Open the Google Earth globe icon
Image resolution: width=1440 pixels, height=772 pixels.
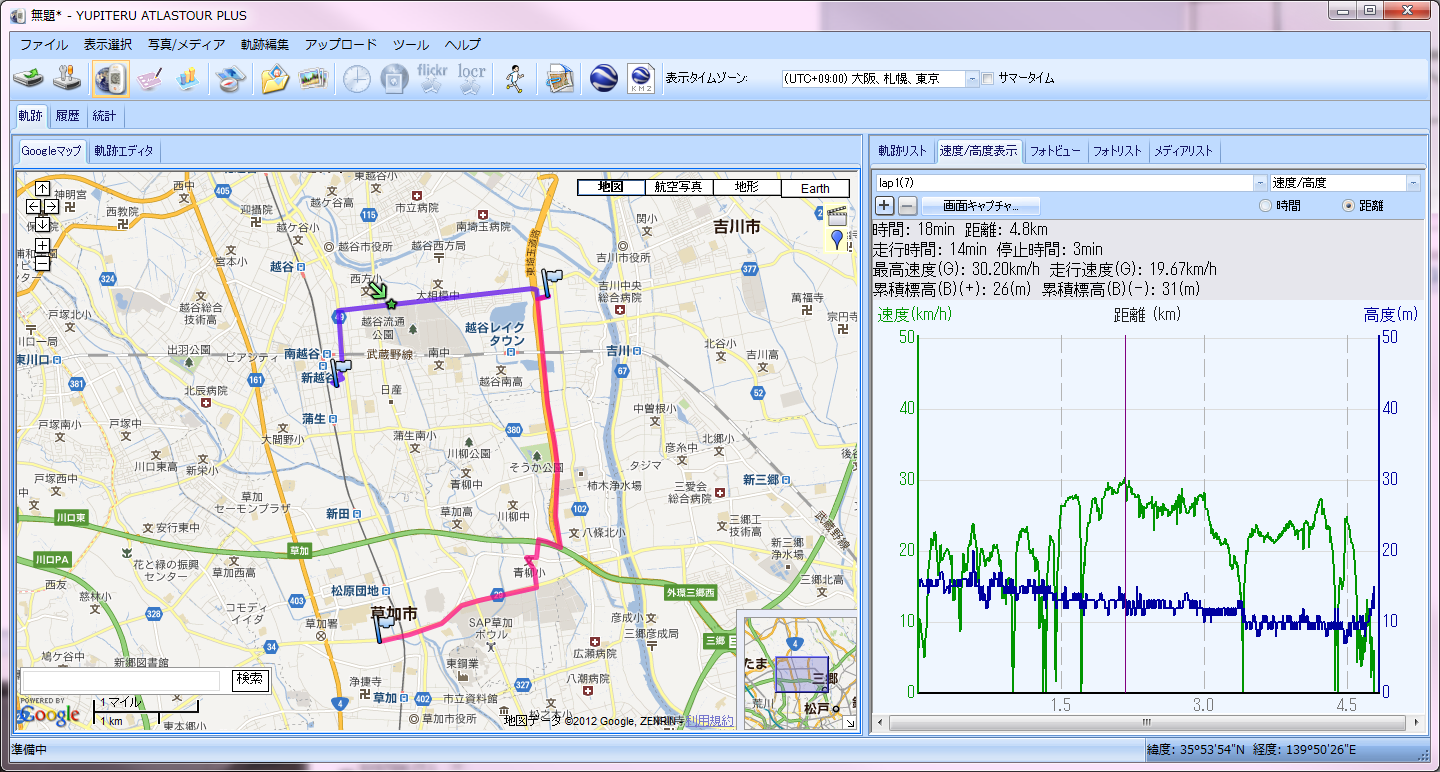click(x=603, y=78)
